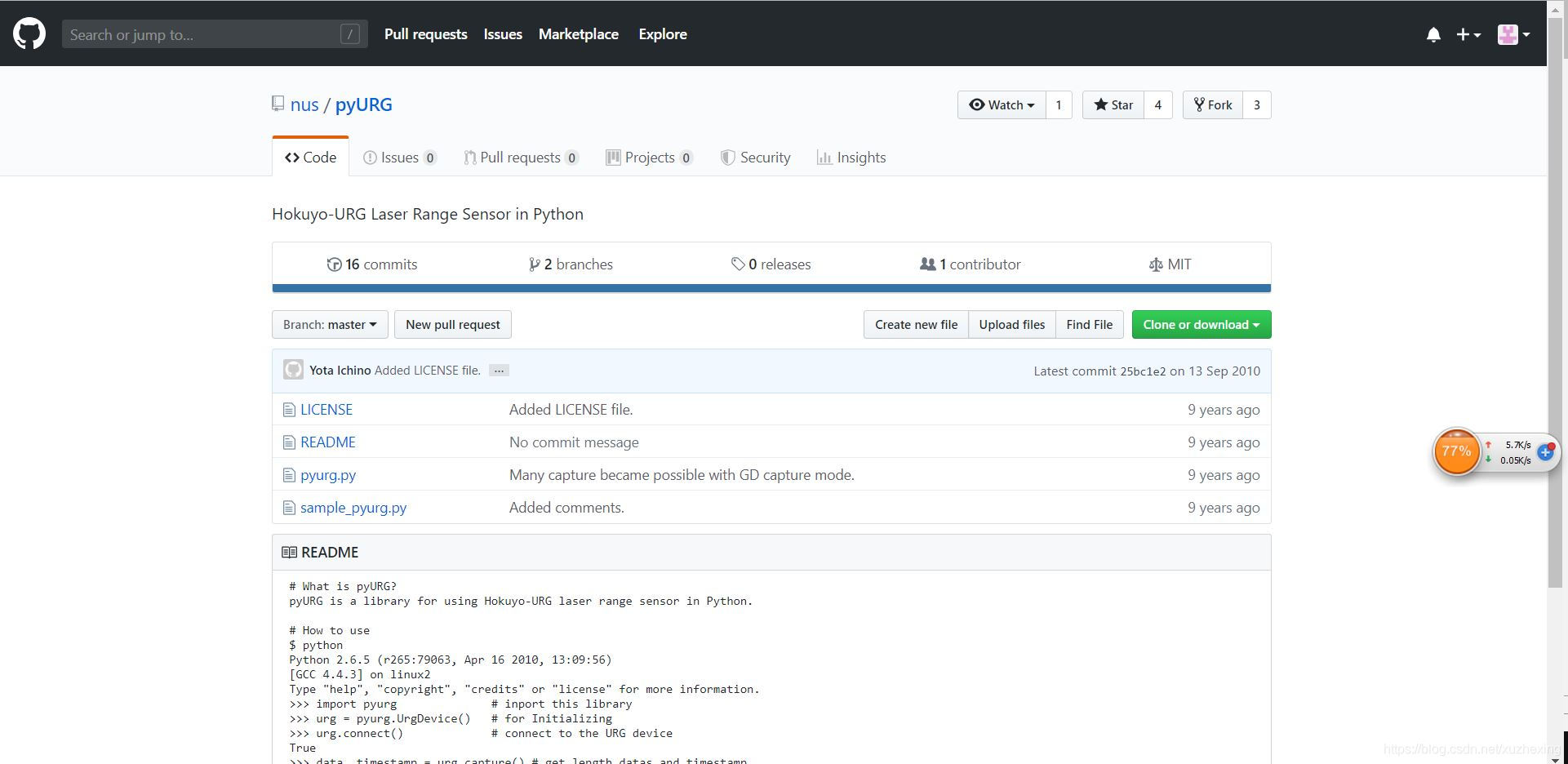Click Upload files button

(1012, 324)
